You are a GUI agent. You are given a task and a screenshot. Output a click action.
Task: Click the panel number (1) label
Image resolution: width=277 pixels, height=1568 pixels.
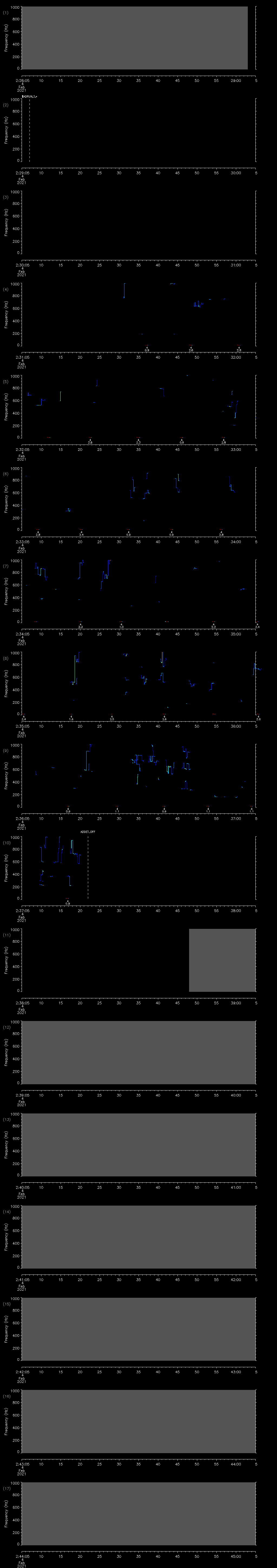(x=5, y=12)
